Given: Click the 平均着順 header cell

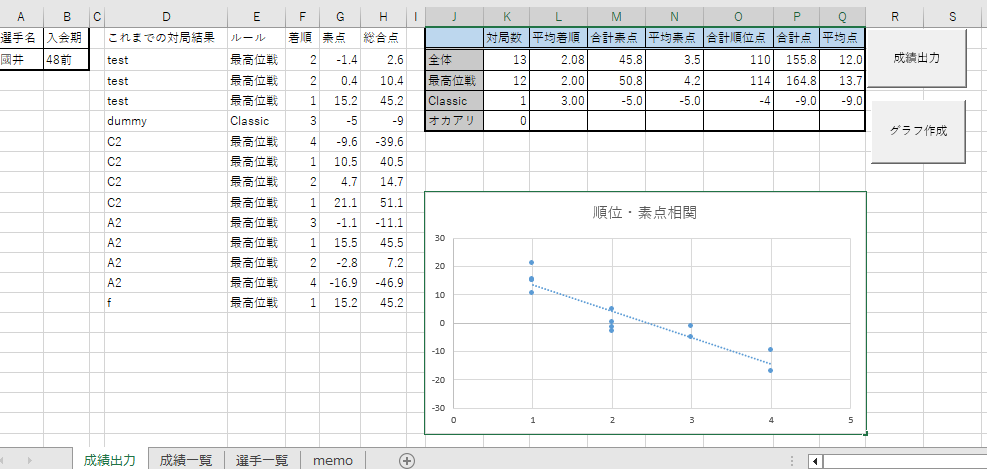Looking at the screenshot, I should coord(558,38).
